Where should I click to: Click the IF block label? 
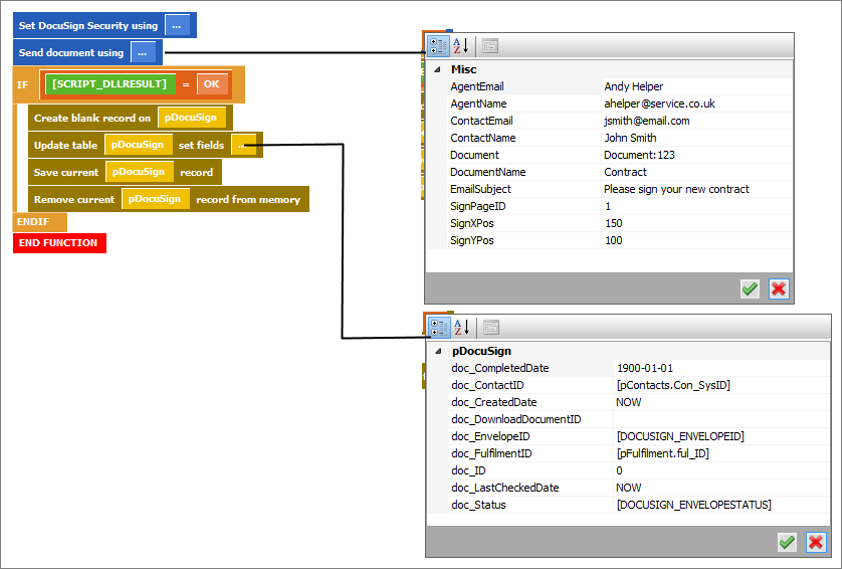coord(23,85)
